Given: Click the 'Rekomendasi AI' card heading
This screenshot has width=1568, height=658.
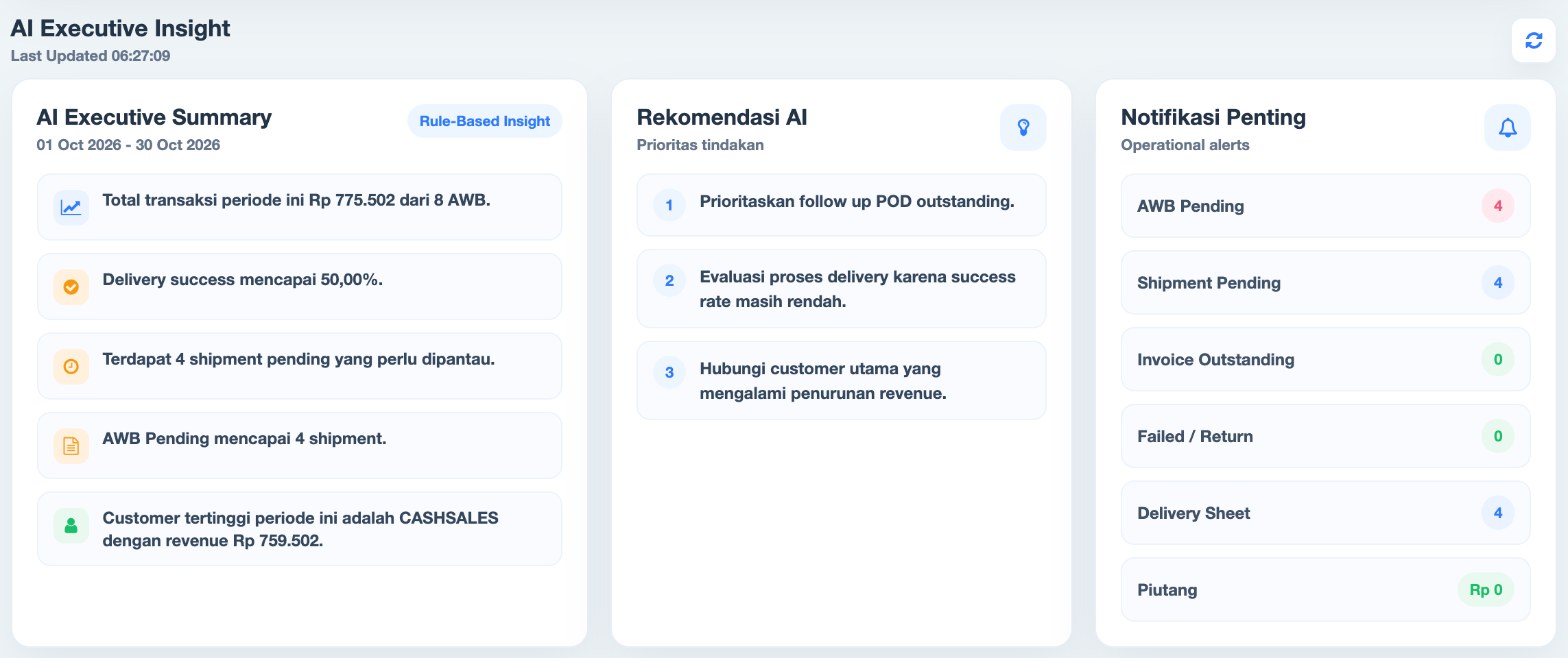Looking at the screenshot, I should (x=722, y=117).
